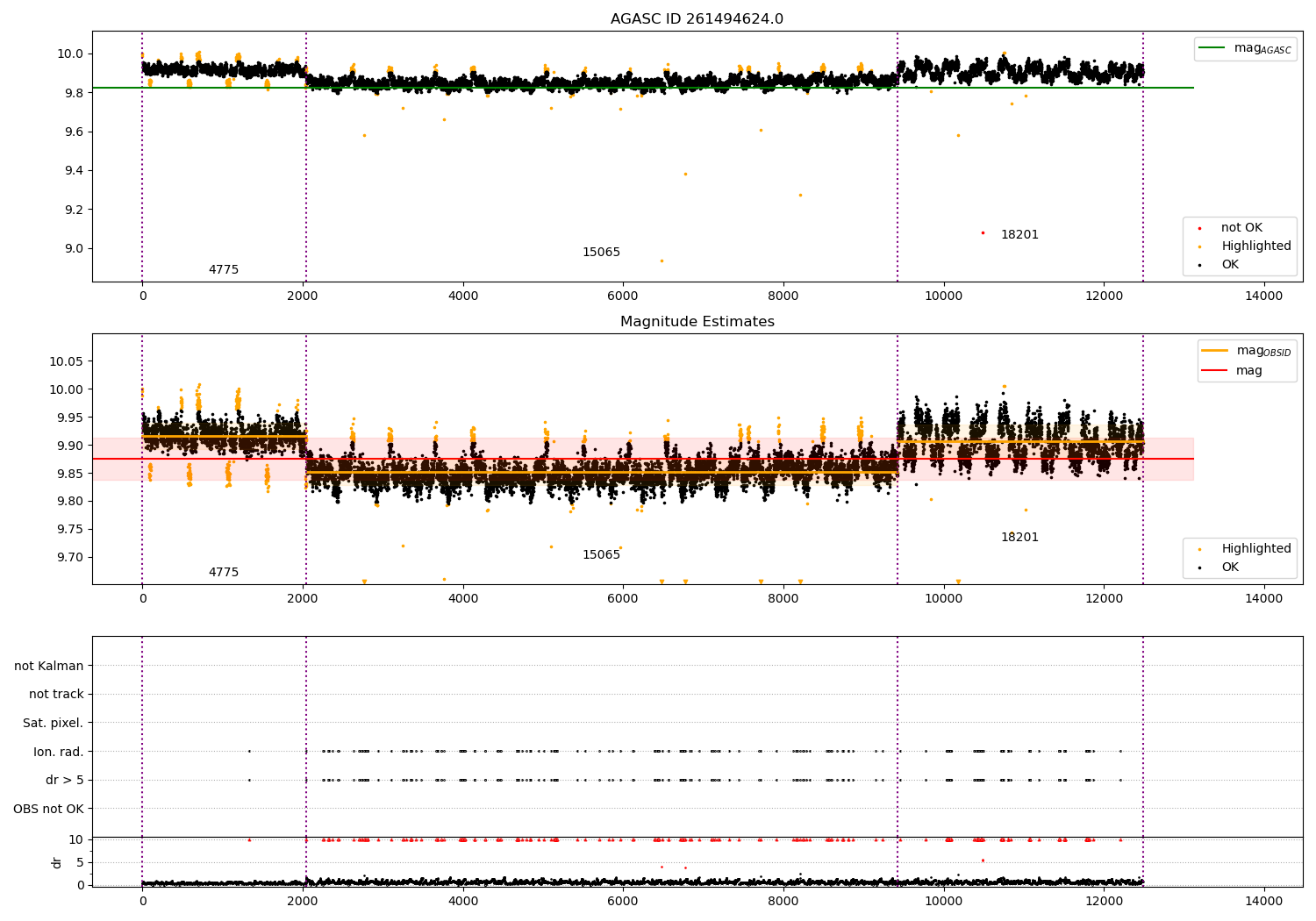Image resolution: width=1316 pixels, height=921 pixels.
Task: Click the 'OBS not OK' row label
Action: click(48, 809)
